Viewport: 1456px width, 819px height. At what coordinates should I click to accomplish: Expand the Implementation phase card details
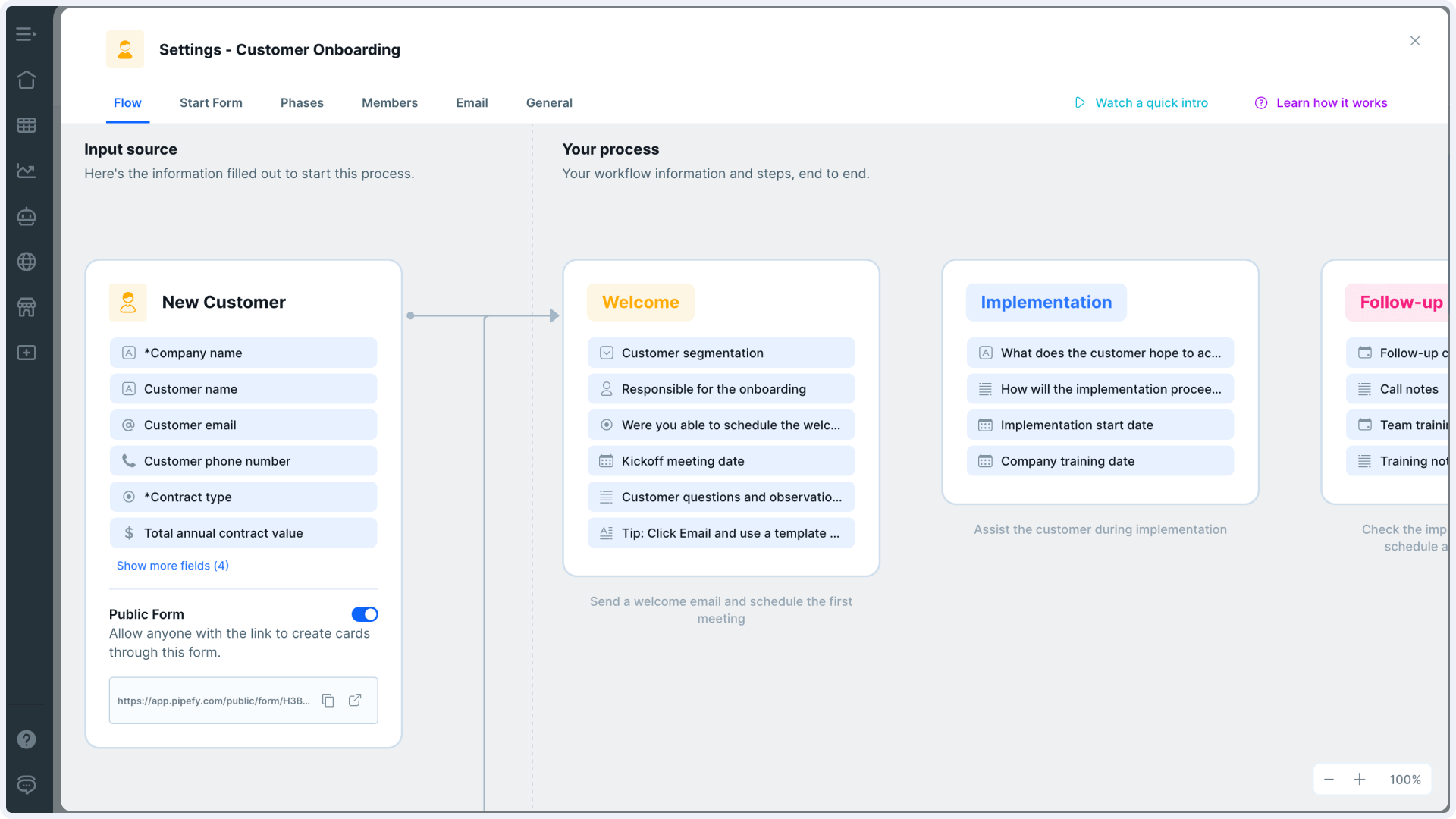click(1046, 302)
